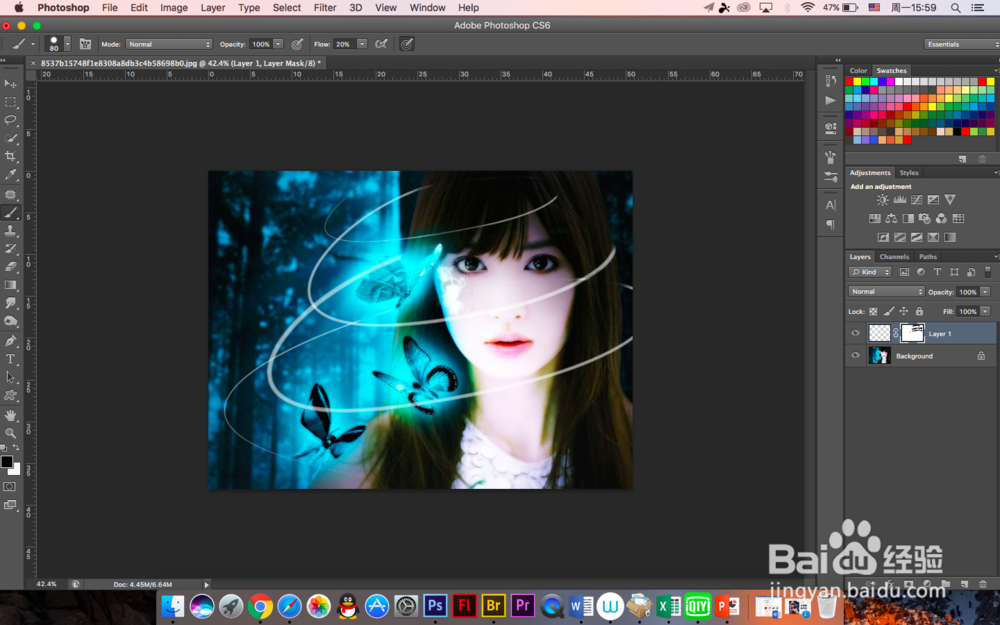Select the Horizontal Type tool

(x=10, y=359)
